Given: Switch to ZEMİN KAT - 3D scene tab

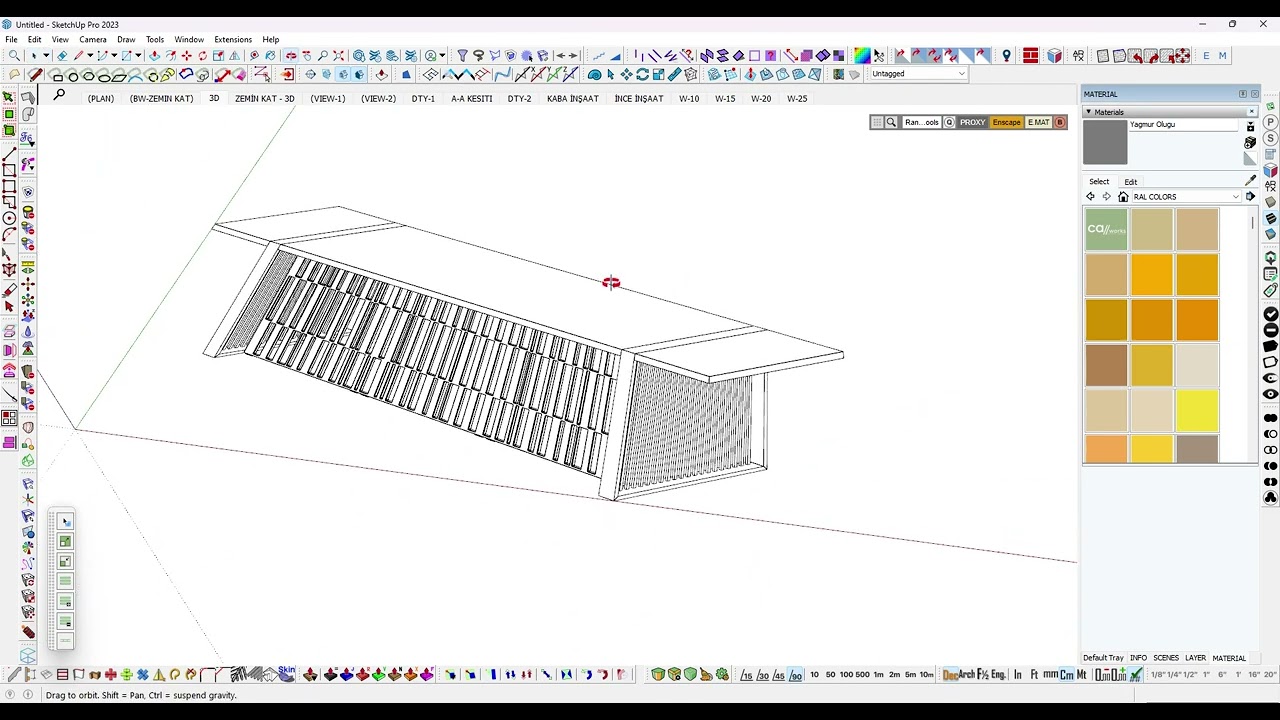Looking at the screenshot, I should (x=264, y=98).
